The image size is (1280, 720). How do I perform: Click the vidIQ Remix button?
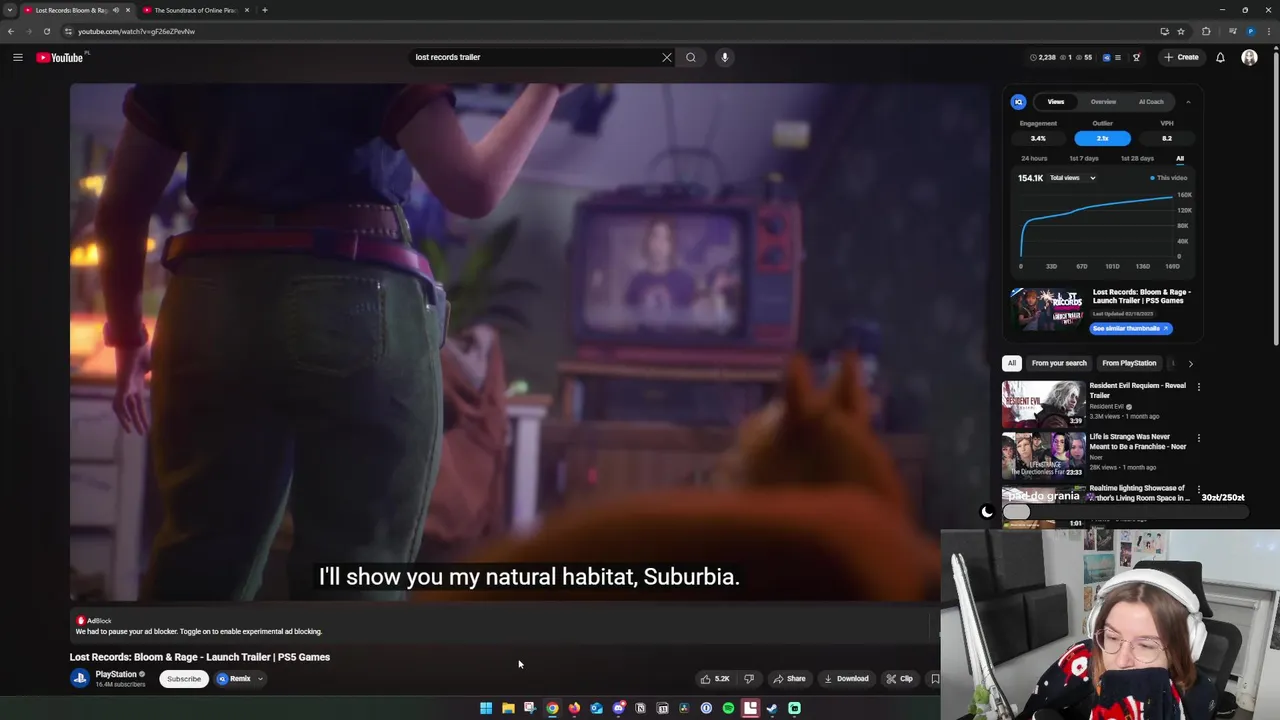234,679
